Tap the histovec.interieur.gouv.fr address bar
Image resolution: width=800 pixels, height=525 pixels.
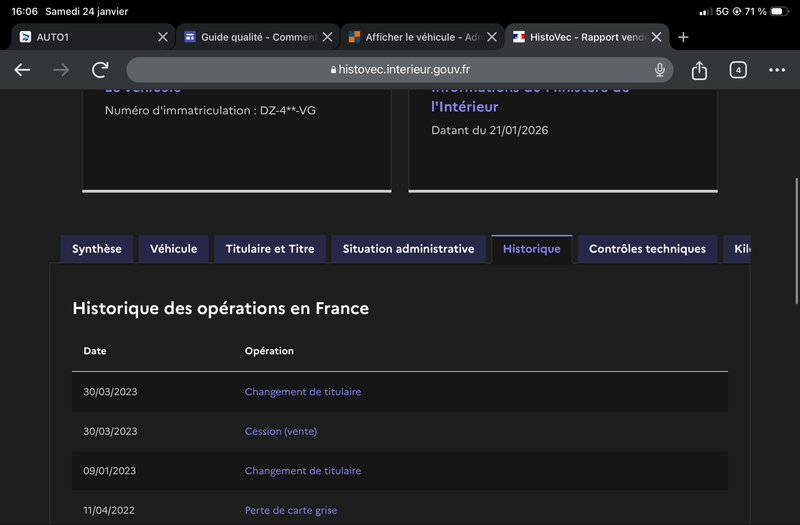(x=400, y=70)
